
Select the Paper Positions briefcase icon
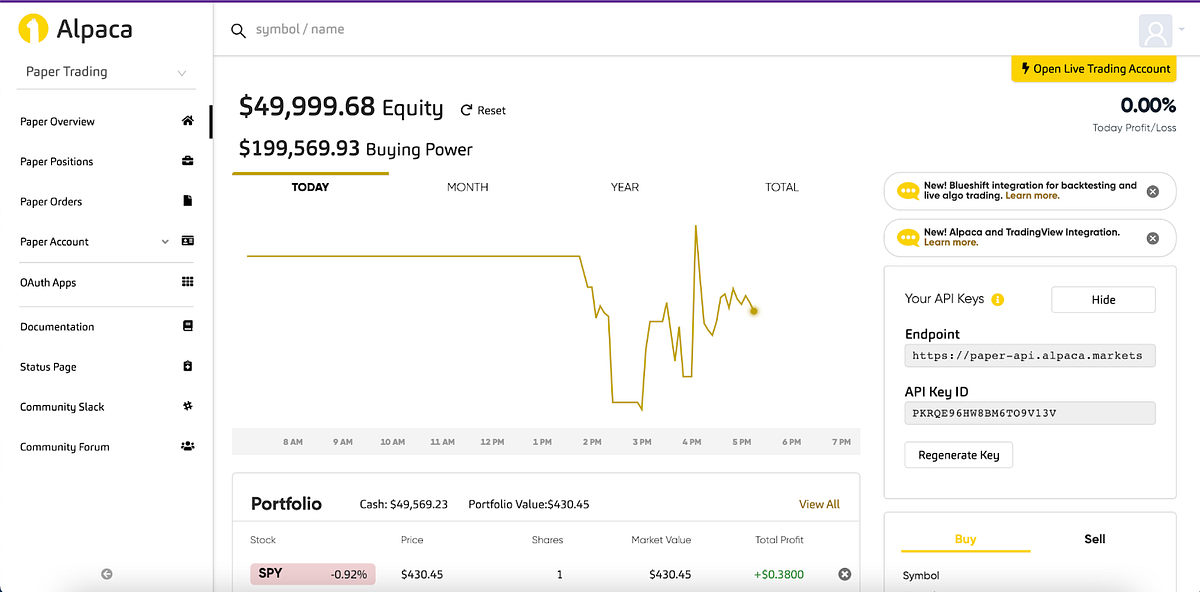pos(187,160)
